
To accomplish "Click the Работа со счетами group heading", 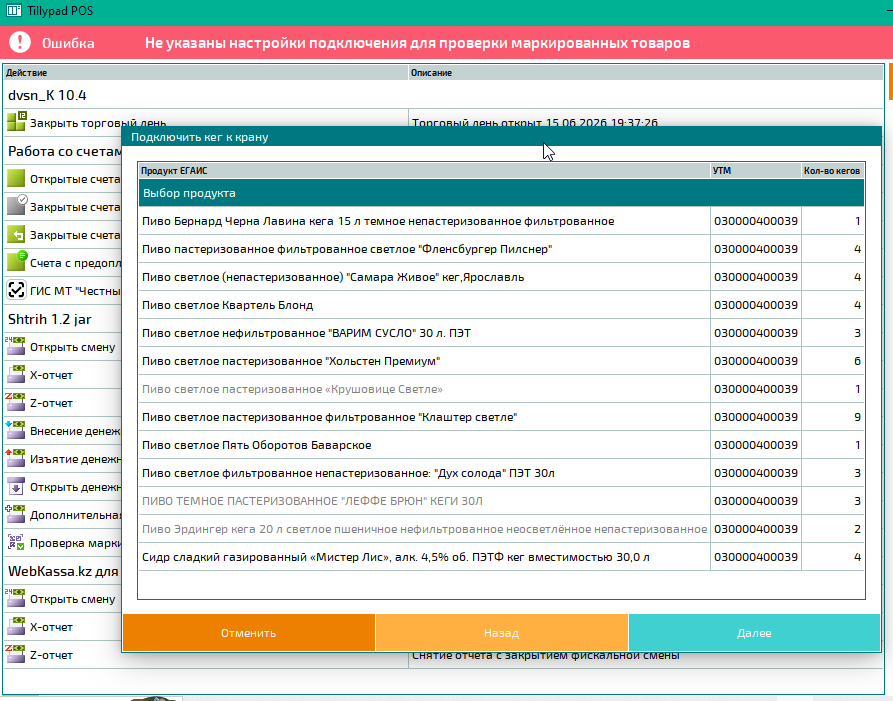I will (x=64, y=151).
